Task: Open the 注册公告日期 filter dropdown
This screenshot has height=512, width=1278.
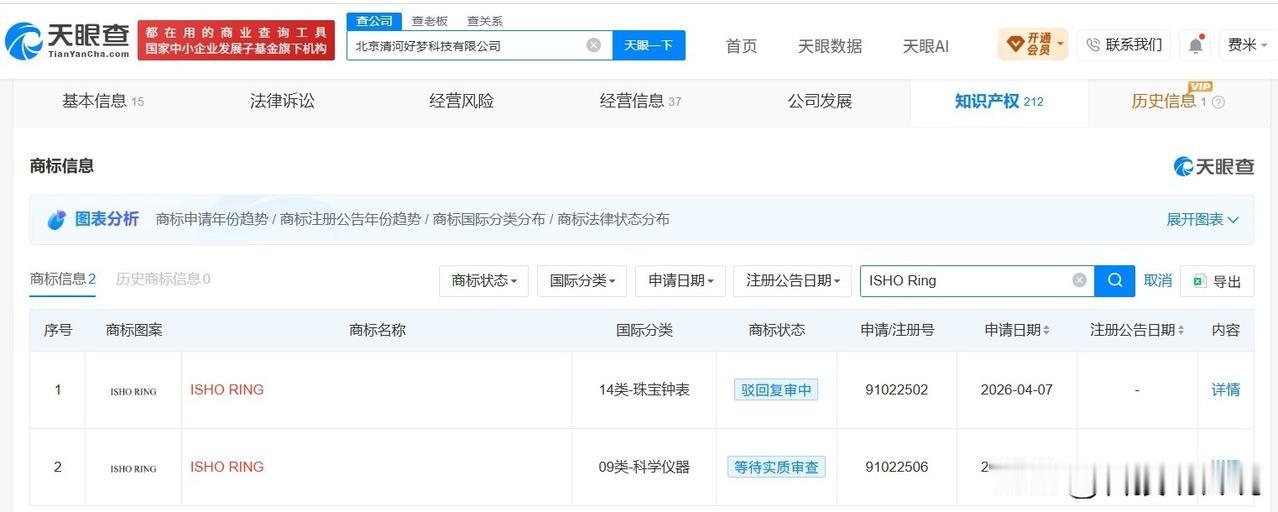Action: click(x=792, y=281)
